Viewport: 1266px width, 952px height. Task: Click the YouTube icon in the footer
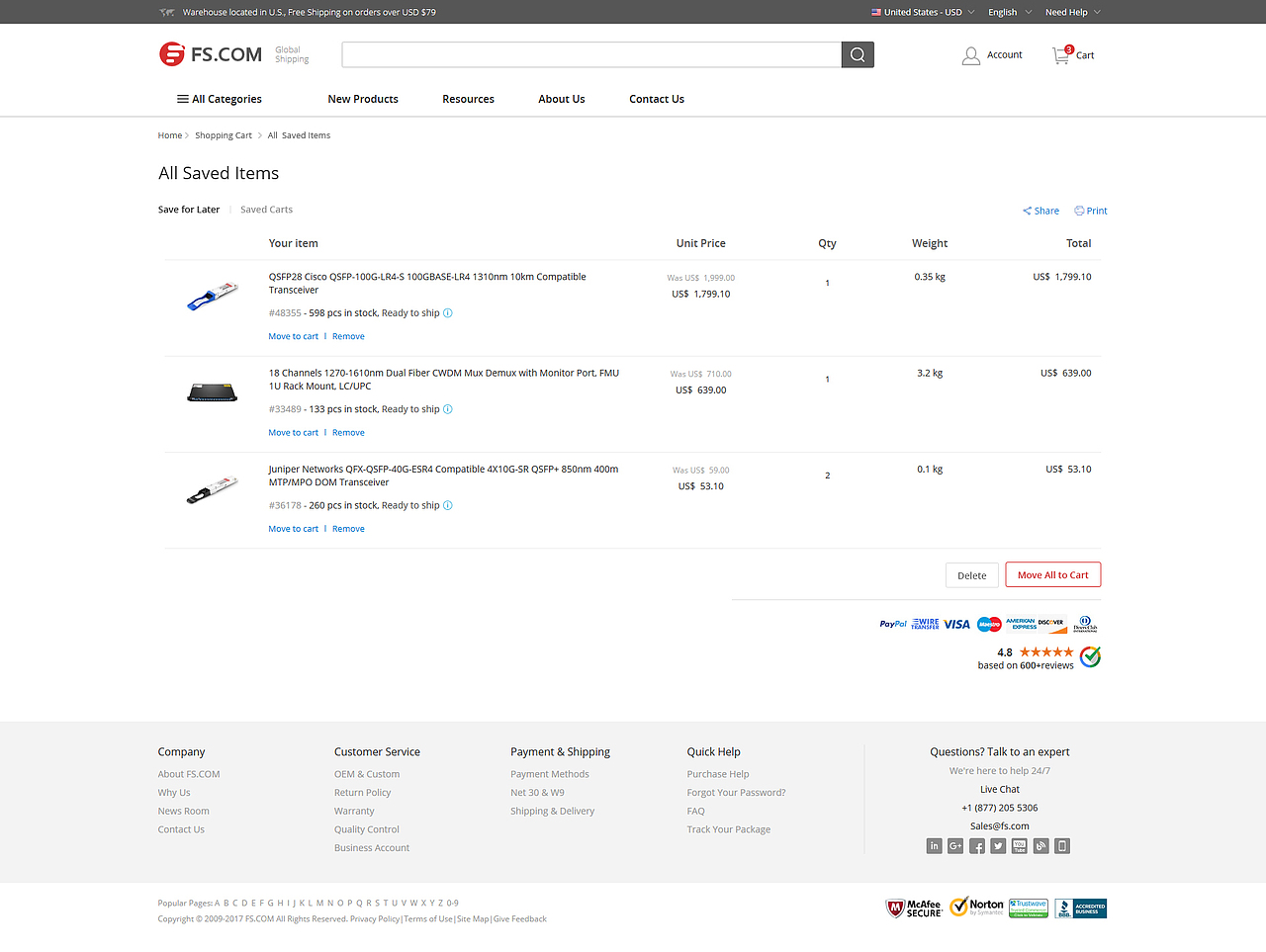click(x=1019, y=845)
